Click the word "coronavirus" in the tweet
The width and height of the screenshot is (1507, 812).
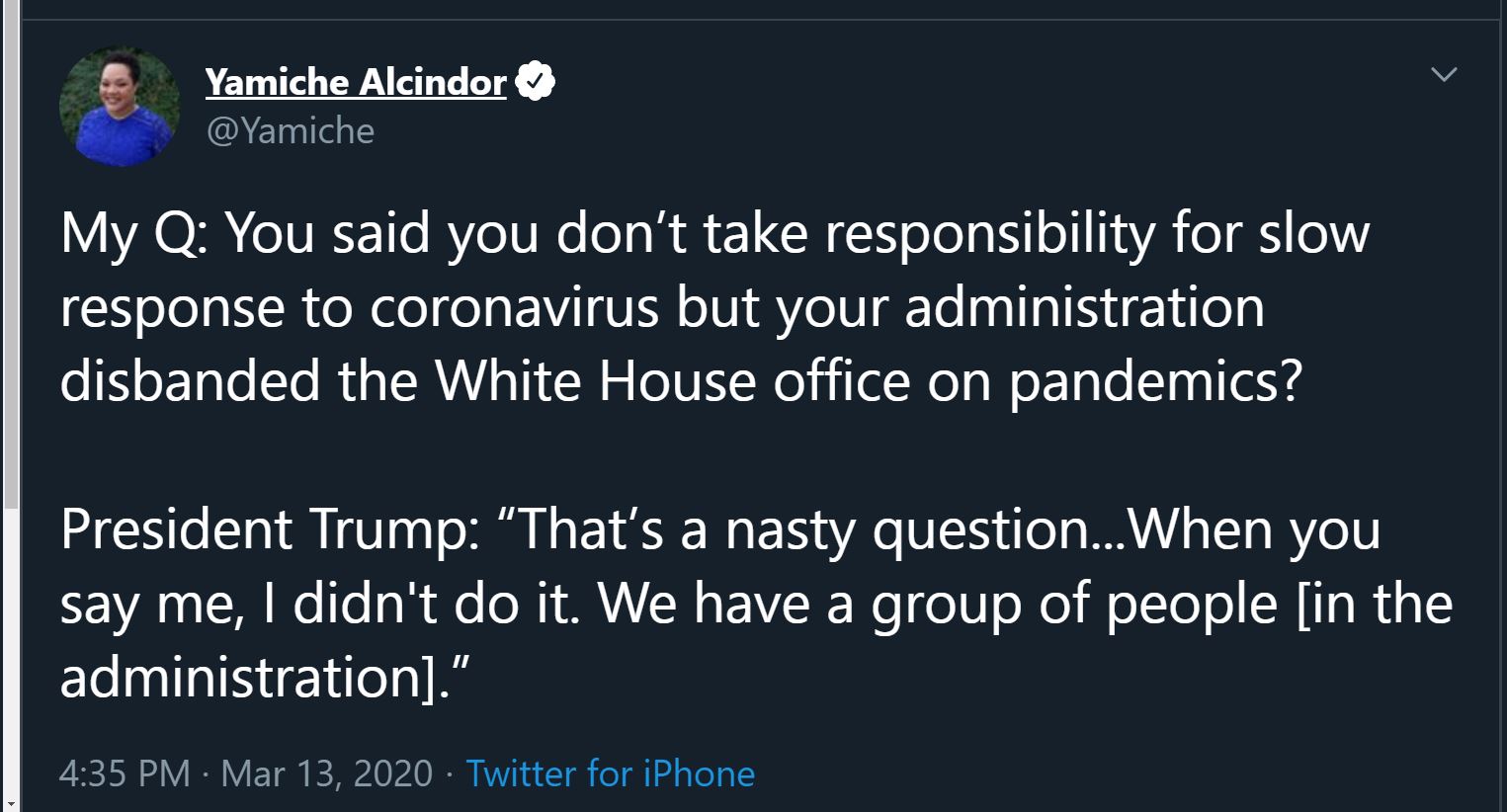point(514,307)
